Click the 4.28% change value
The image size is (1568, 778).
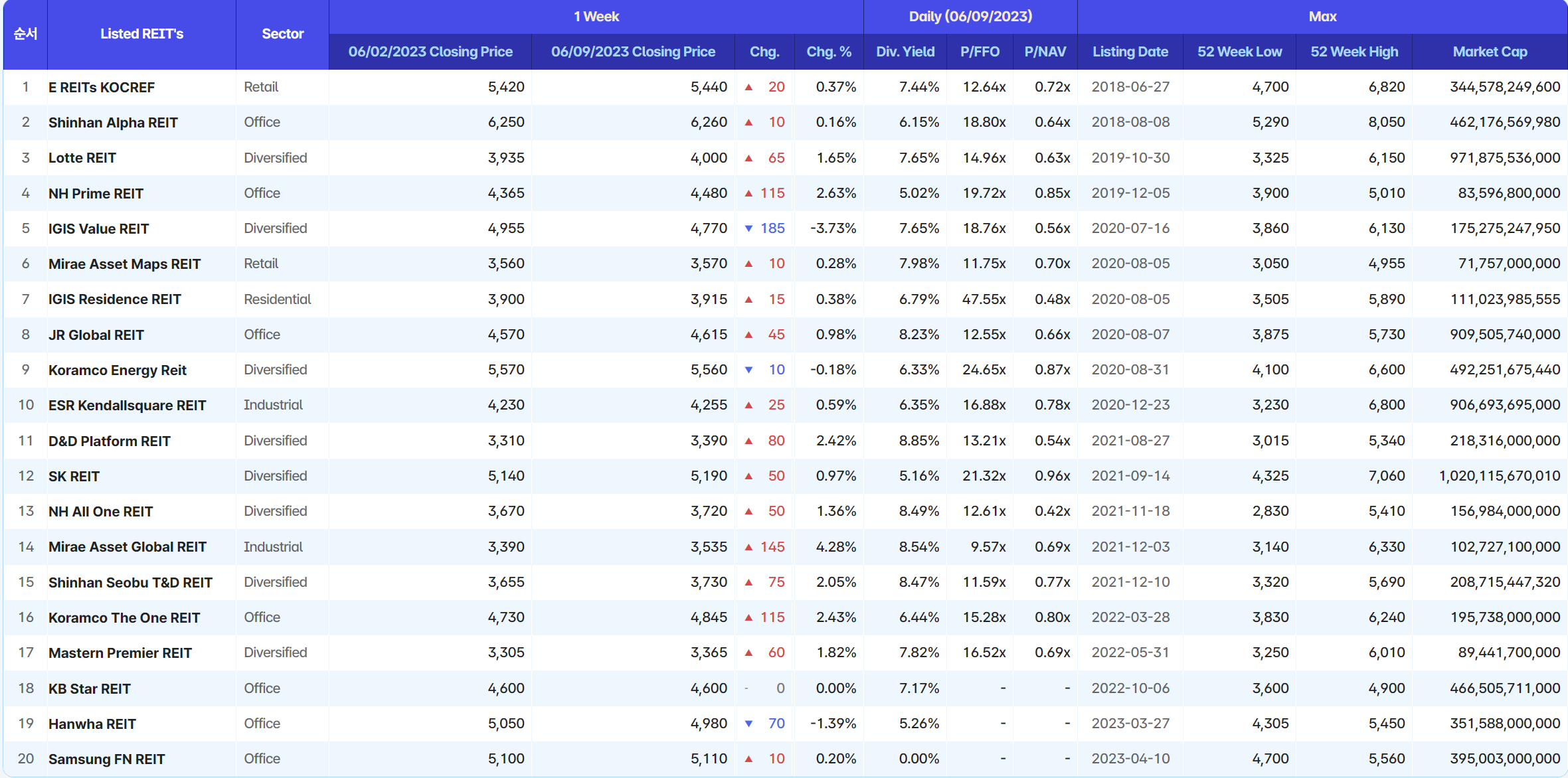coord(836,547)
